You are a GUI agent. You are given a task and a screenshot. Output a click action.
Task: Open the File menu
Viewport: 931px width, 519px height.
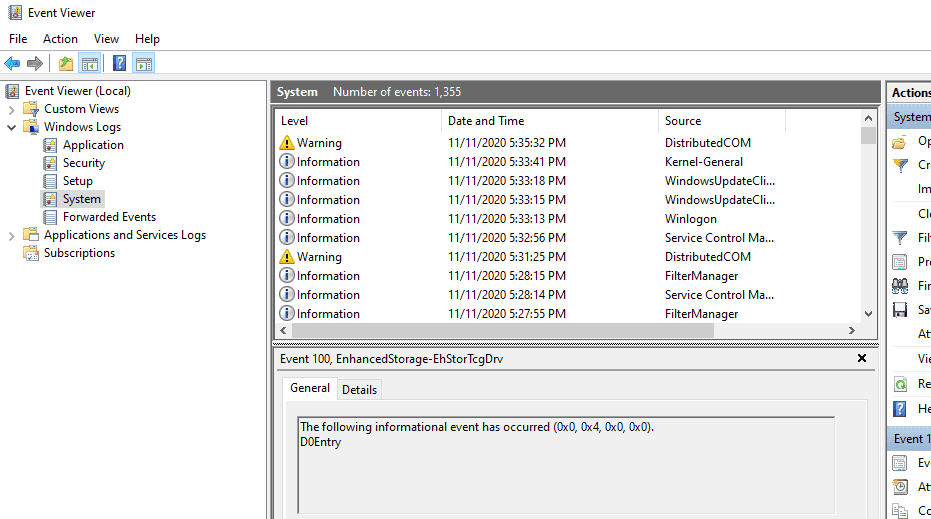coord(18,39)
